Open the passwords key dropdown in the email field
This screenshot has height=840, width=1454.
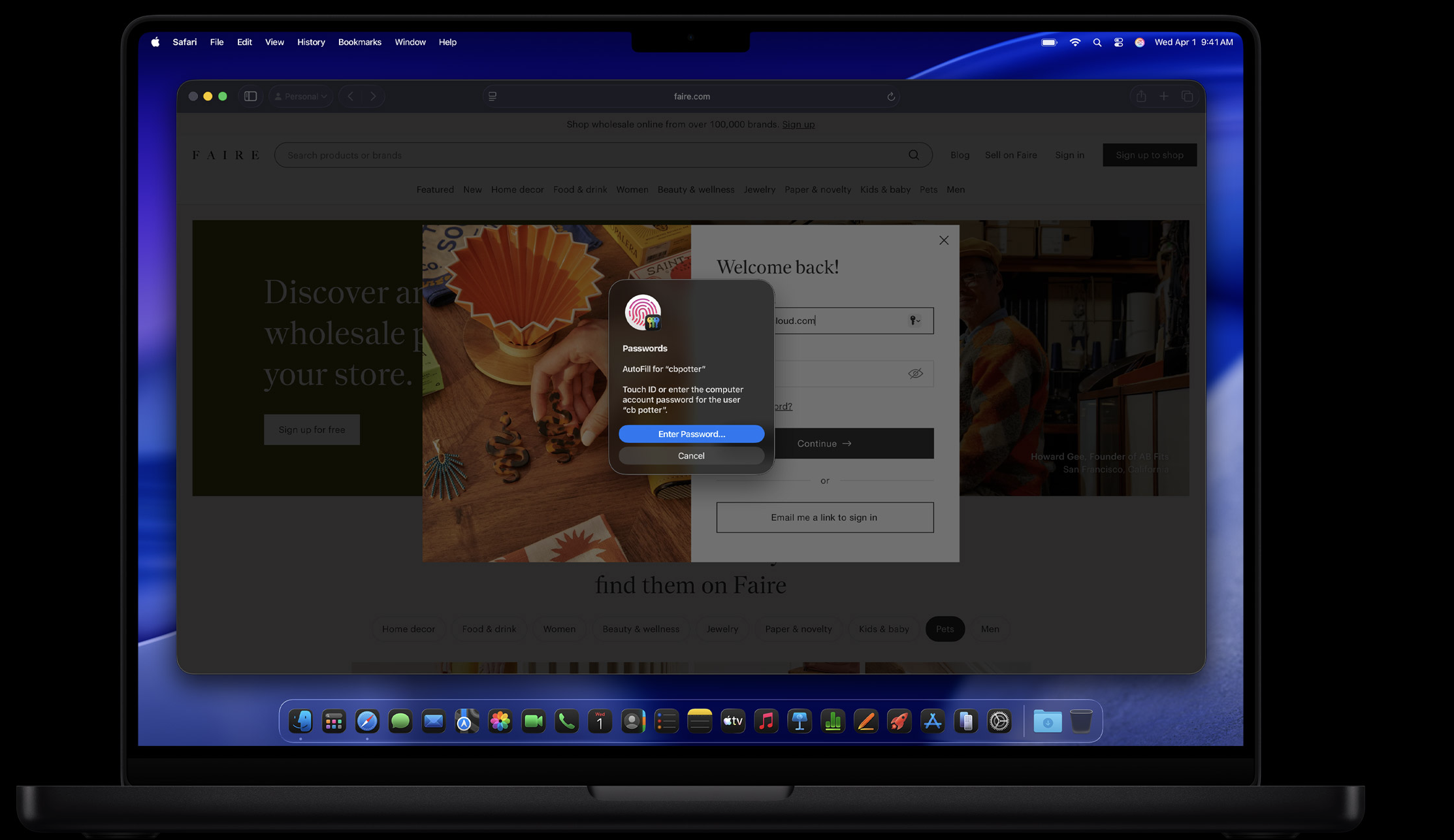point(915,321)
